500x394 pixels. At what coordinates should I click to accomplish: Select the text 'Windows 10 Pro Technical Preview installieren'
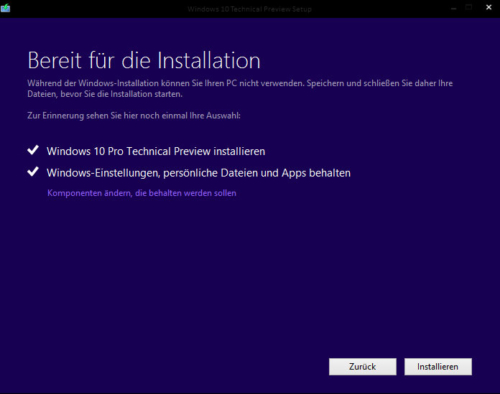click(x=156, y=151)
